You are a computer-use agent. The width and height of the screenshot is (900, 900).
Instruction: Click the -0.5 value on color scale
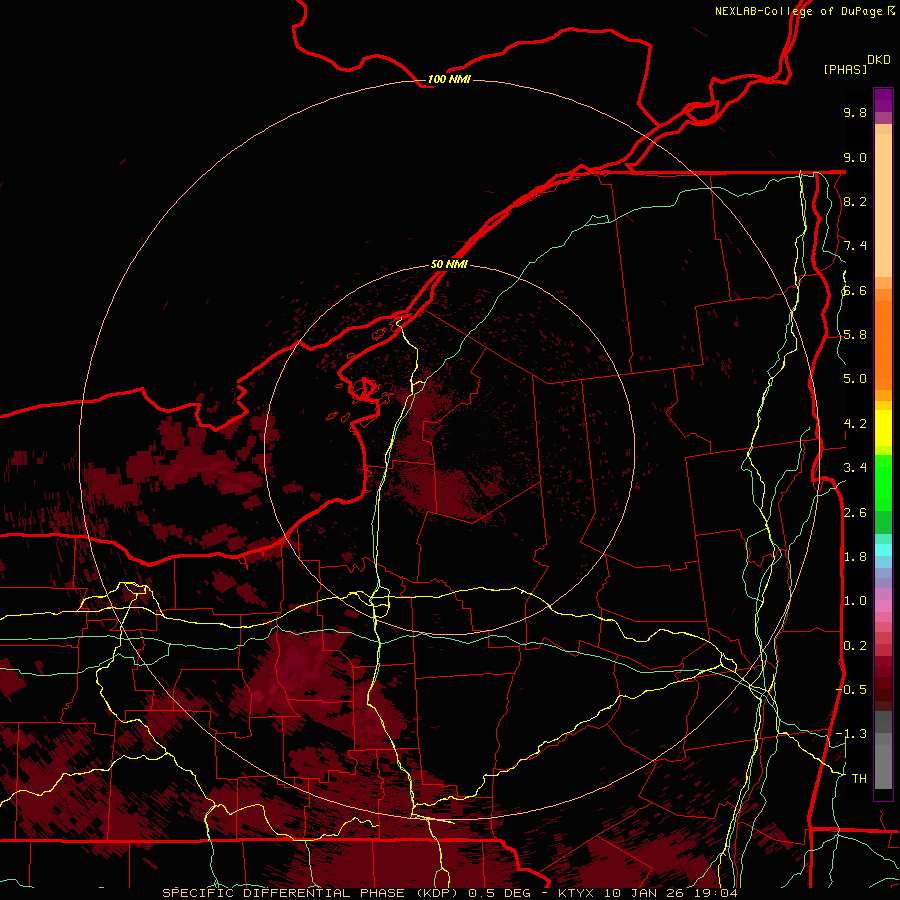click(x=851, y=690)
